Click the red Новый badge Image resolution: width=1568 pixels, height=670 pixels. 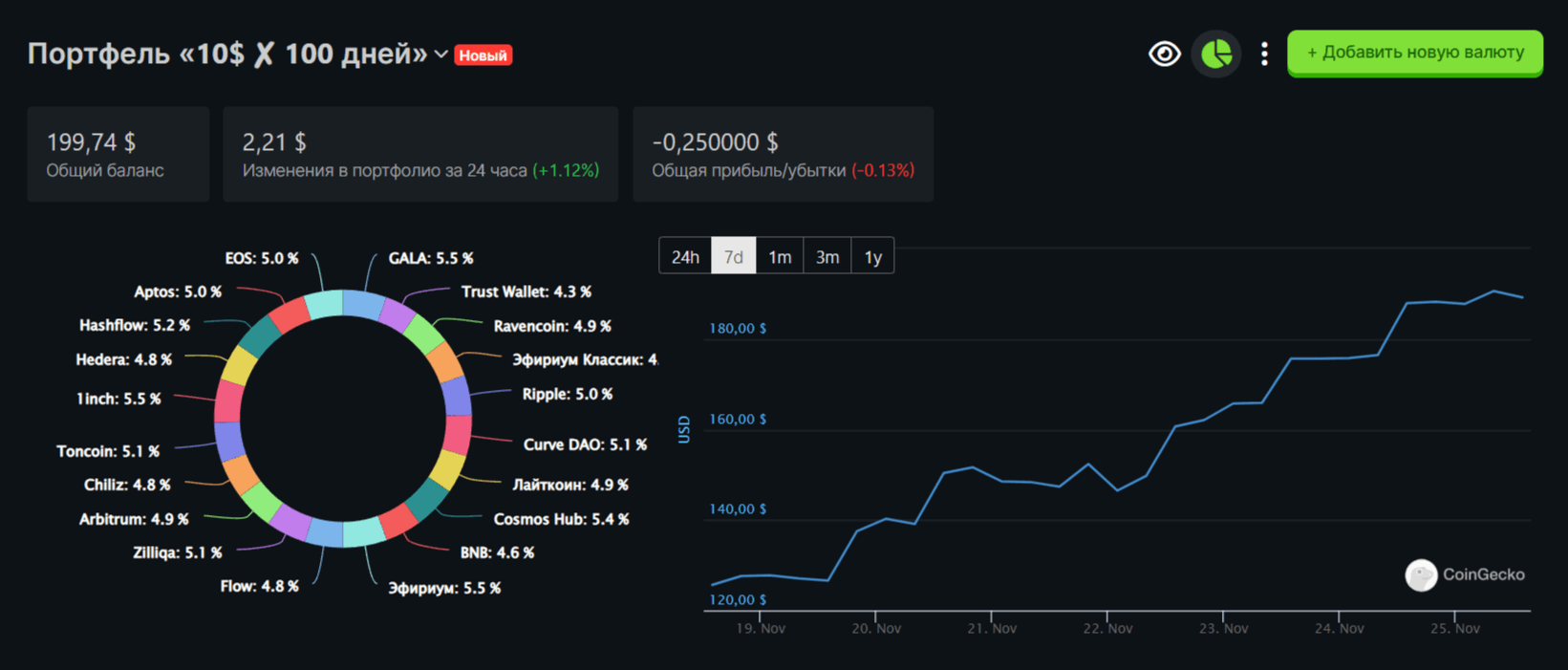pyautogui.click(x=483, y=55)
